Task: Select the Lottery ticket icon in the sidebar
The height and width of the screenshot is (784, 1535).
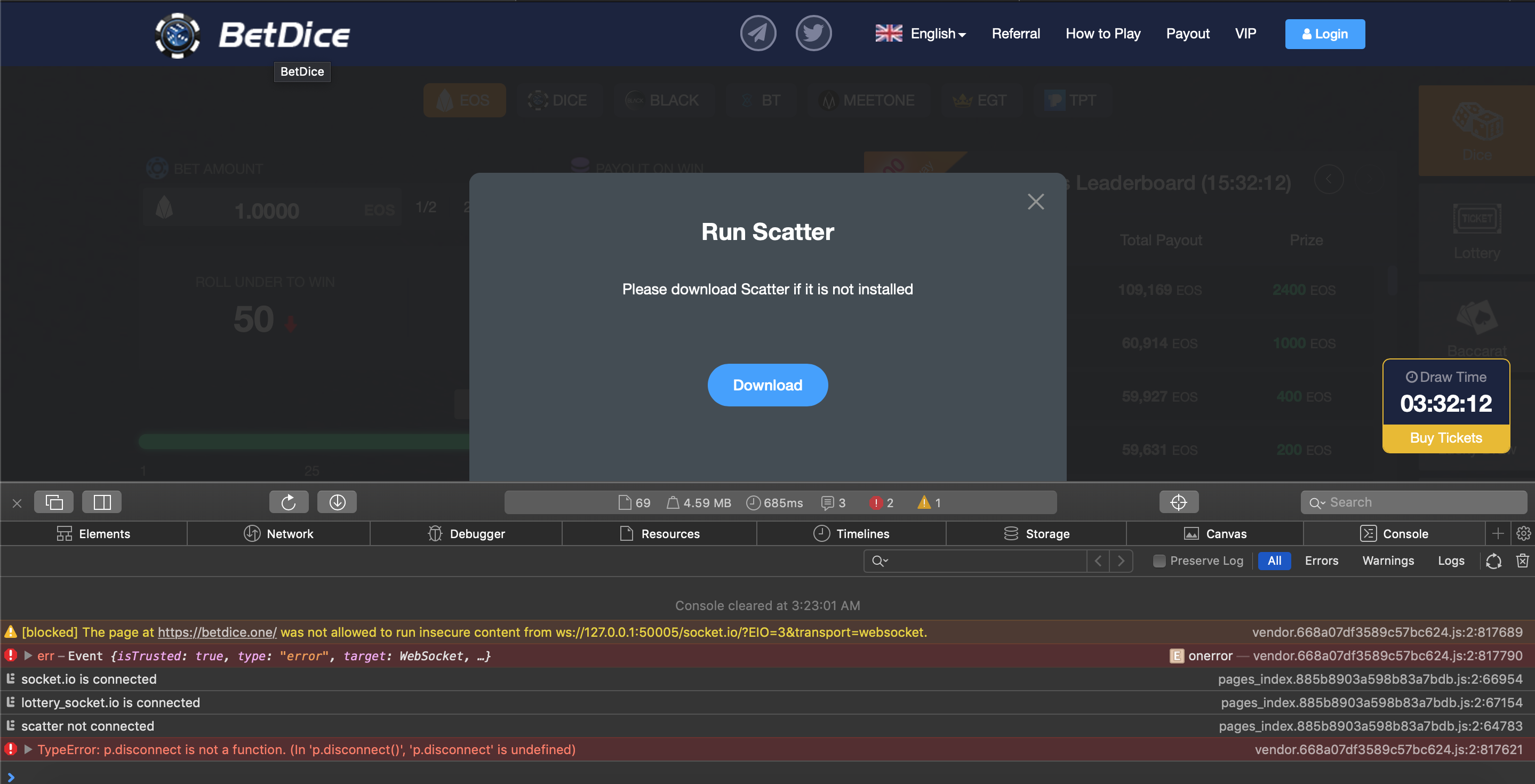Action: click(x=1477, y=219)
